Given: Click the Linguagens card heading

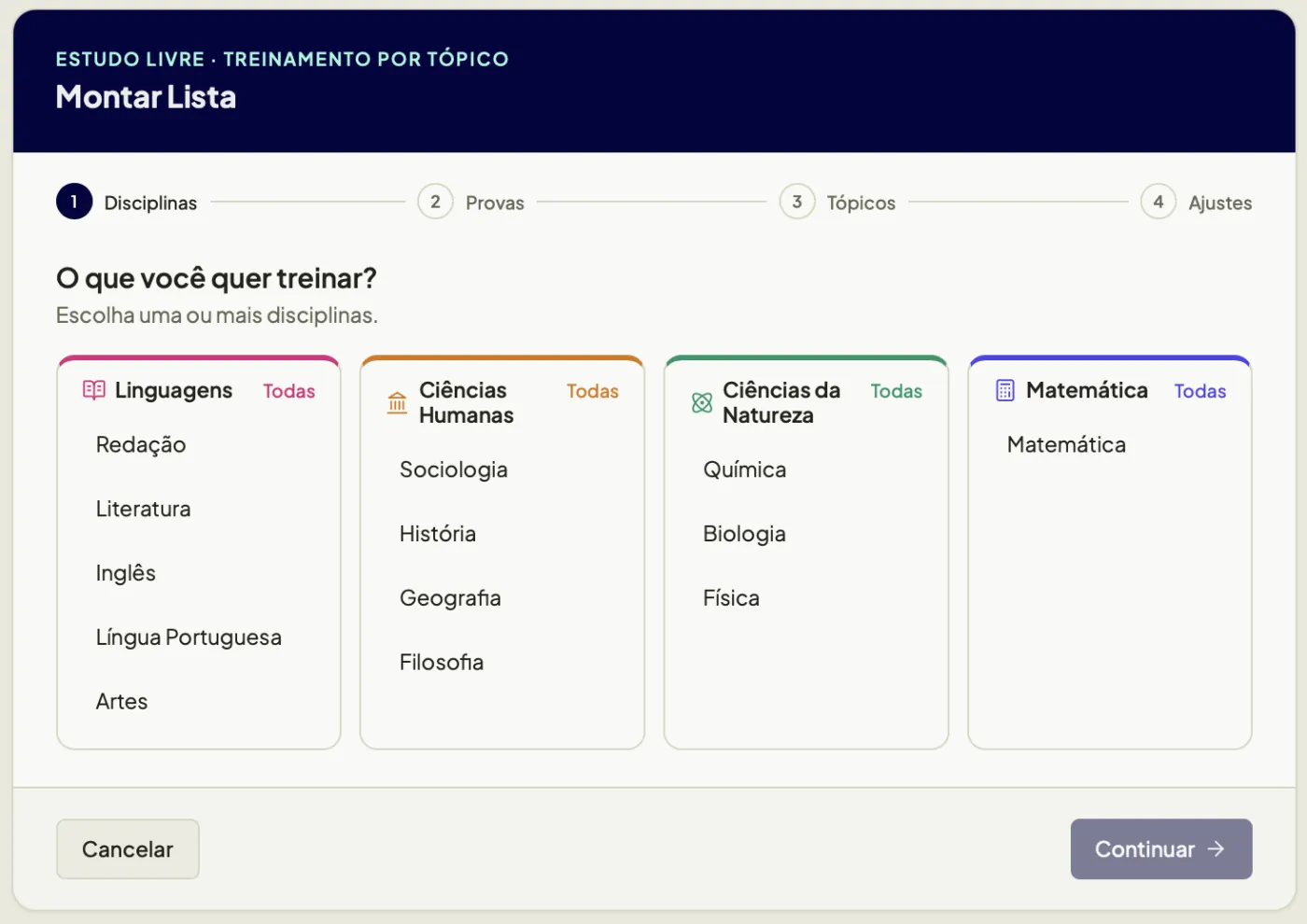Looking at the screenshot, I should pyautogui.click(x=174, y=390).
